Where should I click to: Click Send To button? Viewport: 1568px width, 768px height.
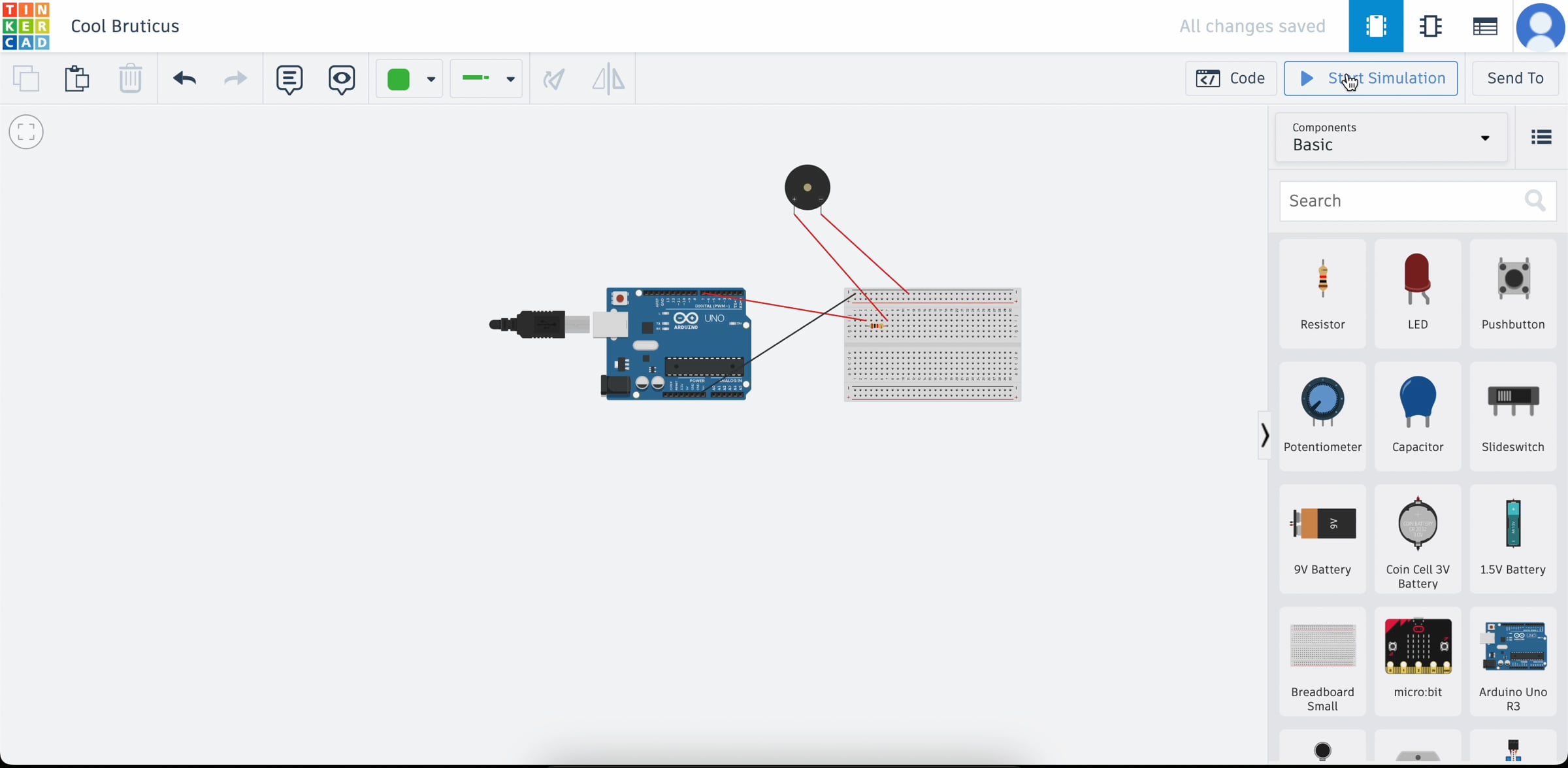tap(1515, 78)
